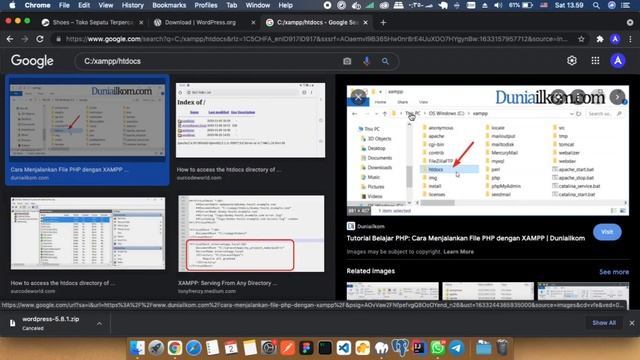Start voice search with microphone icon

[x=367, y=61]
